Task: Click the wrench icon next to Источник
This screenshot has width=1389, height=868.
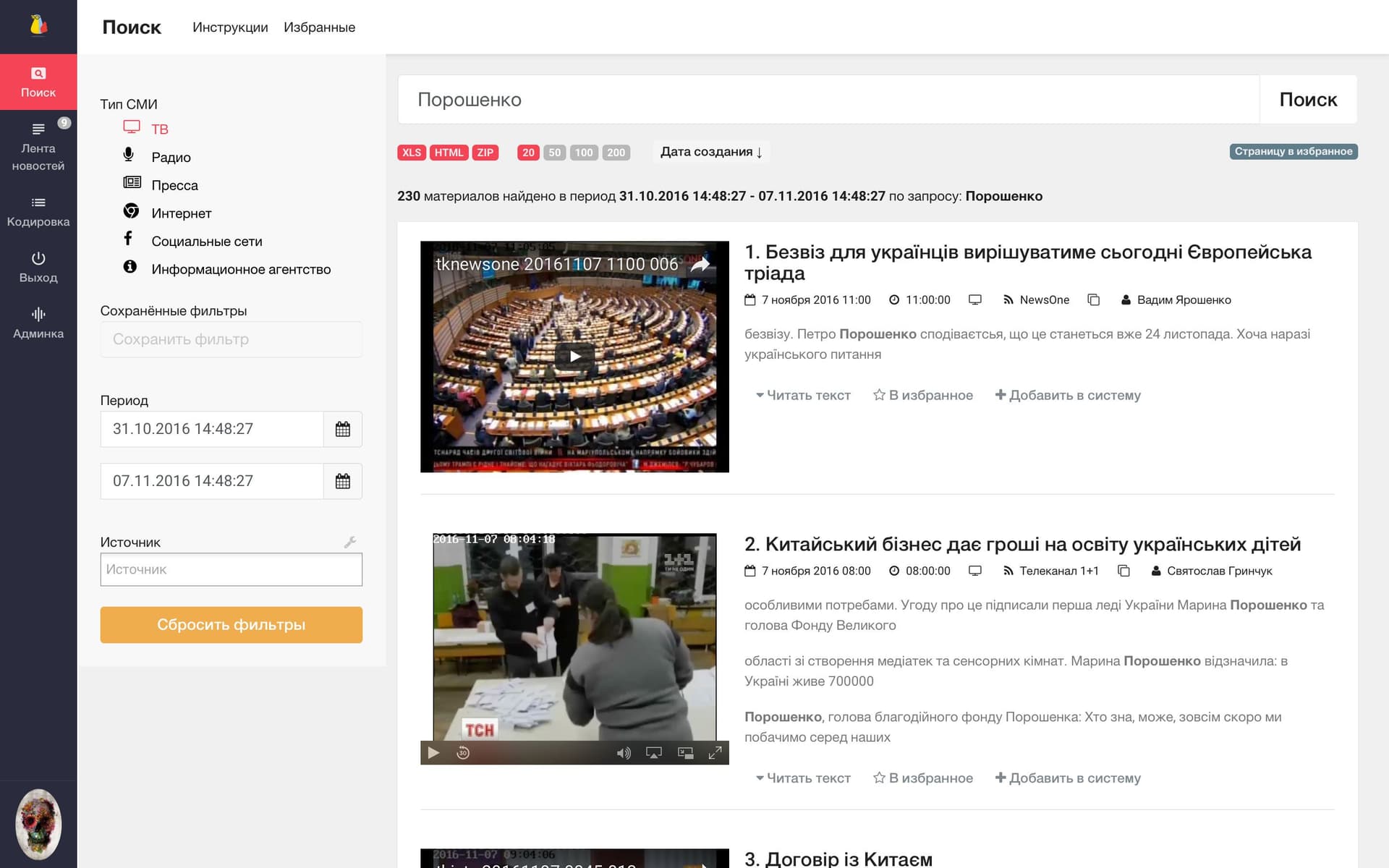Action: click(350, 542)
